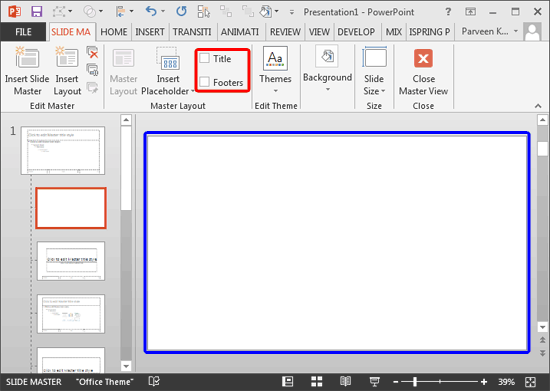Click the Preserve master icon in Edit Master
Viewport: 550px width, 391px height.
point(93,87)
